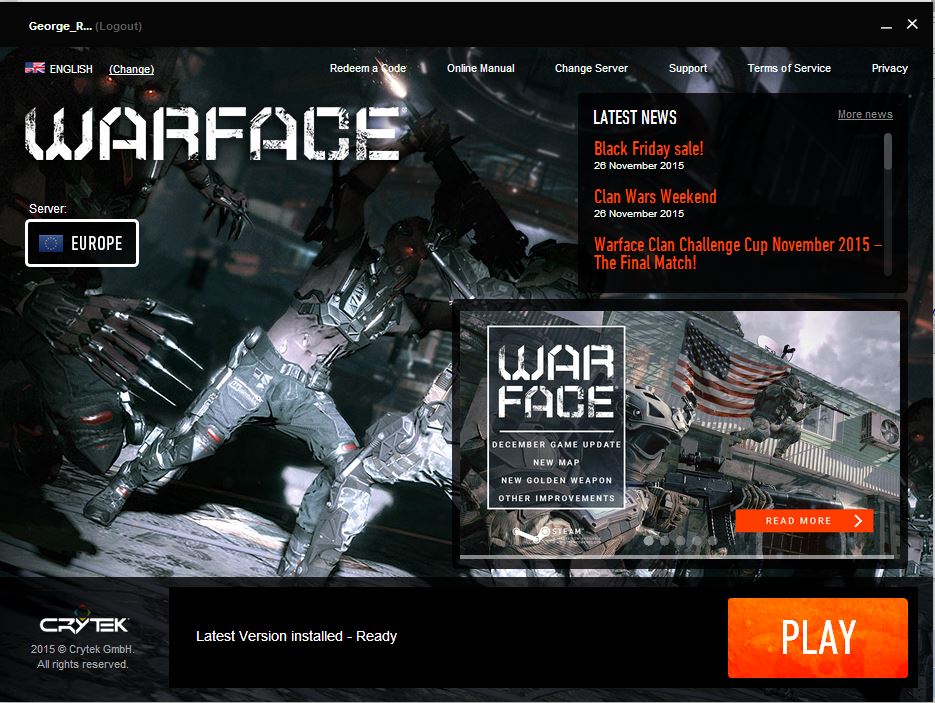The height and width of the screenshot is (703, 935).
Task: Click the '2015 © Crytek GmbH.' copyright text
Action: [x=83, y=649]
